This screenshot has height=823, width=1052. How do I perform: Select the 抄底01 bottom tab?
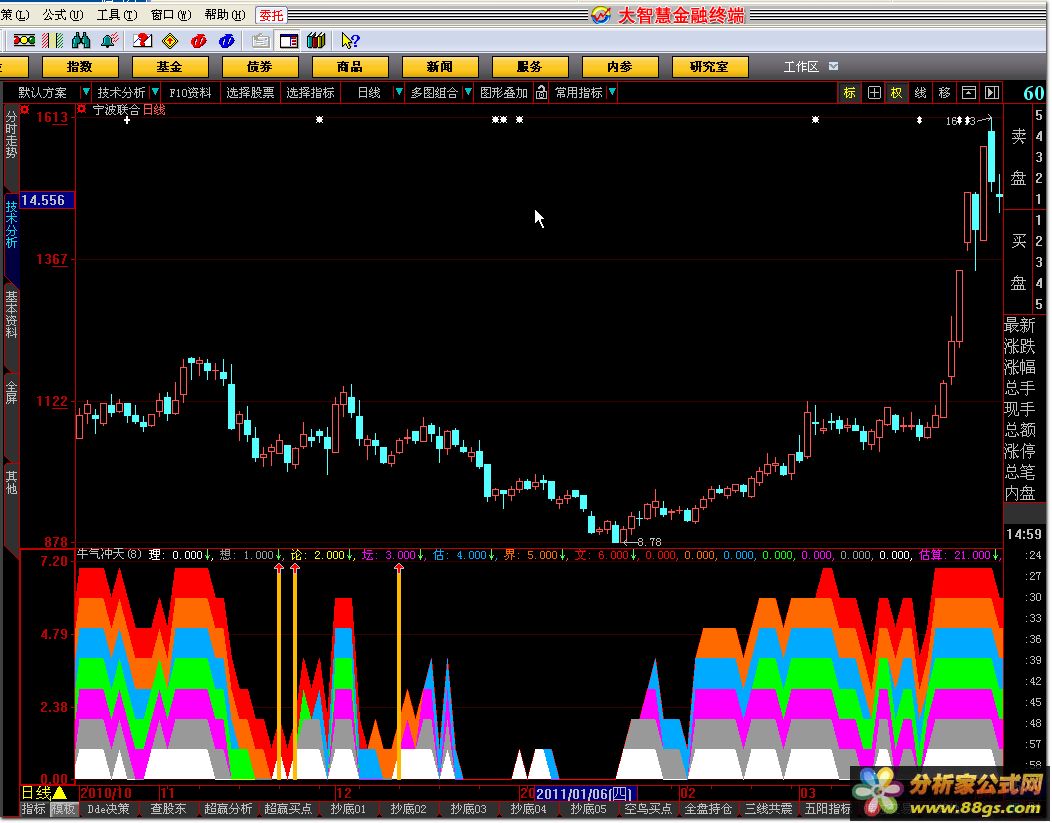348,809
